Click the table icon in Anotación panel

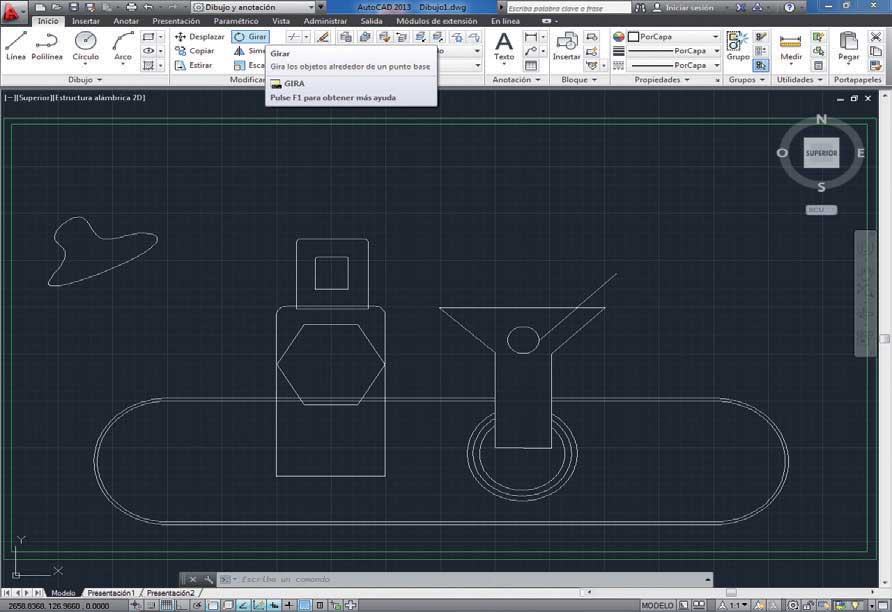tap(531, 65)
